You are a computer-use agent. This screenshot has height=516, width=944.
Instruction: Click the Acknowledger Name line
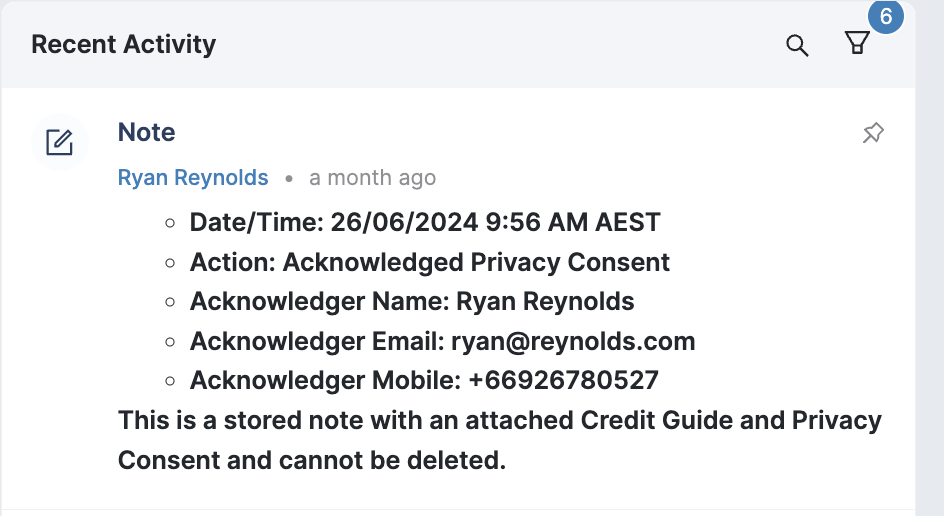[412, 301]
